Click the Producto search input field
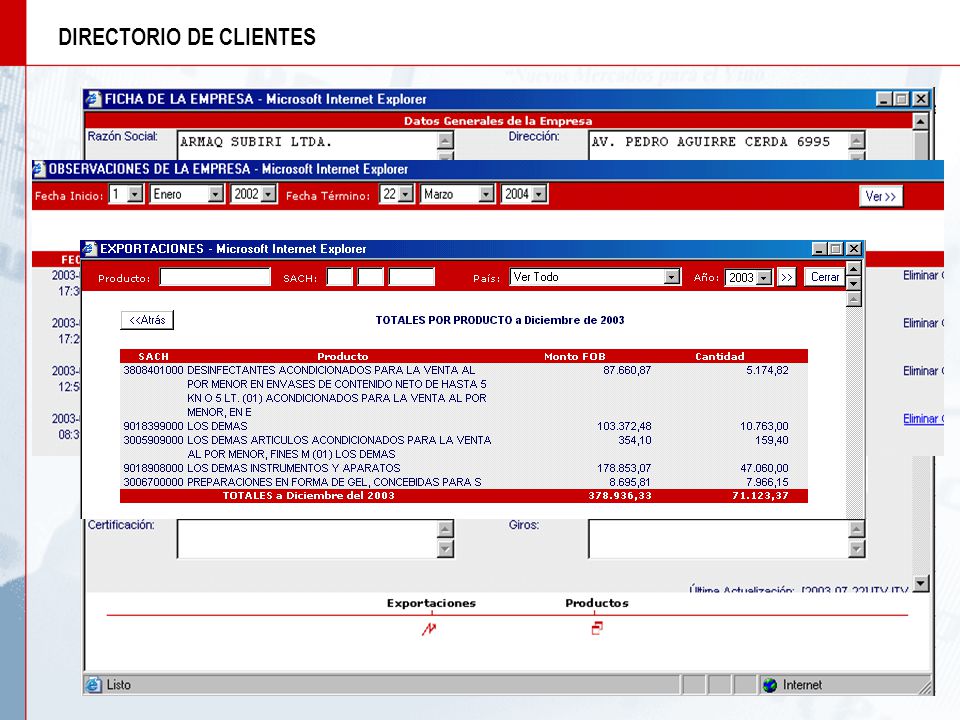This screenshot has width=960, height=720. click(215, 277)
